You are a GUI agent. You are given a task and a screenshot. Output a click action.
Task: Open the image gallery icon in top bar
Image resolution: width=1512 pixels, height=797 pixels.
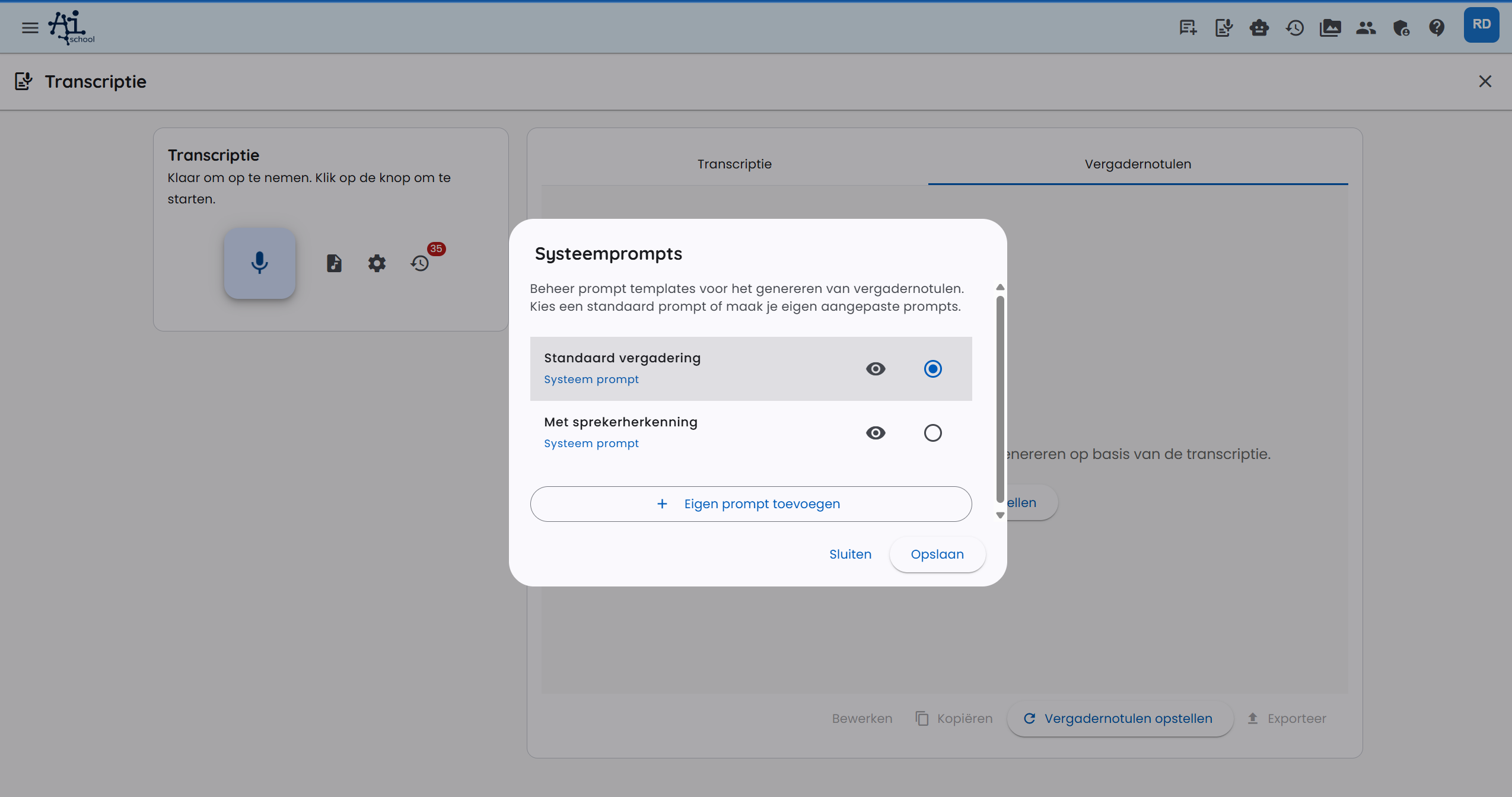pyautogui.click(x=1330, y=27)
